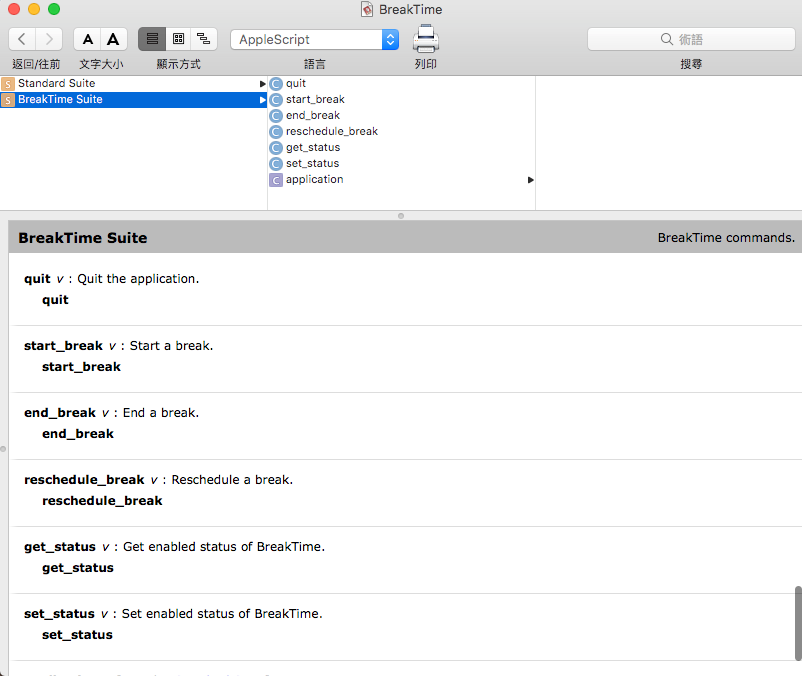Select the quit command in the column list
Screen dimensions: 802x676
[x=402, y=83]
